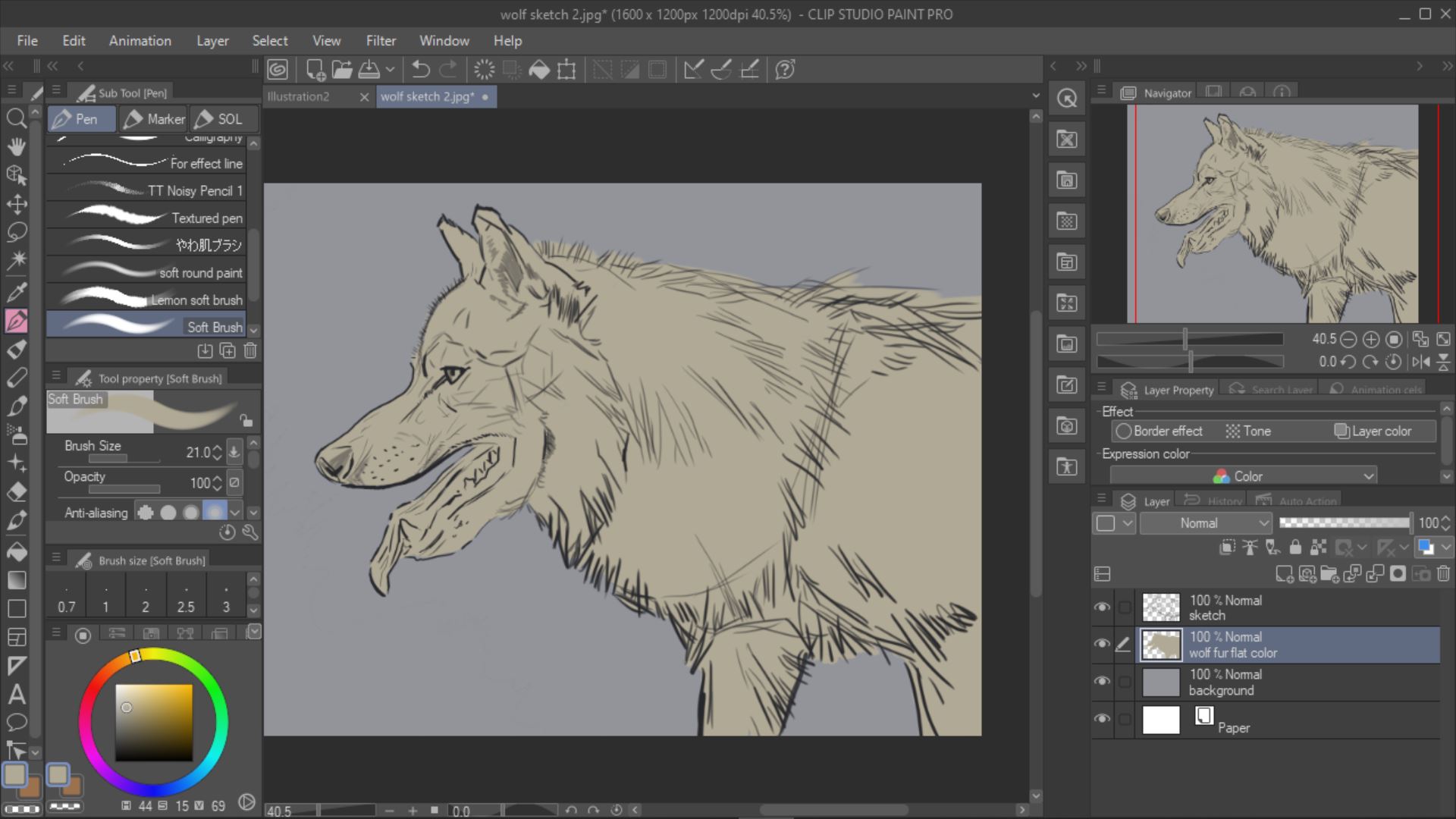Toggle the Border effect option

1159,431
